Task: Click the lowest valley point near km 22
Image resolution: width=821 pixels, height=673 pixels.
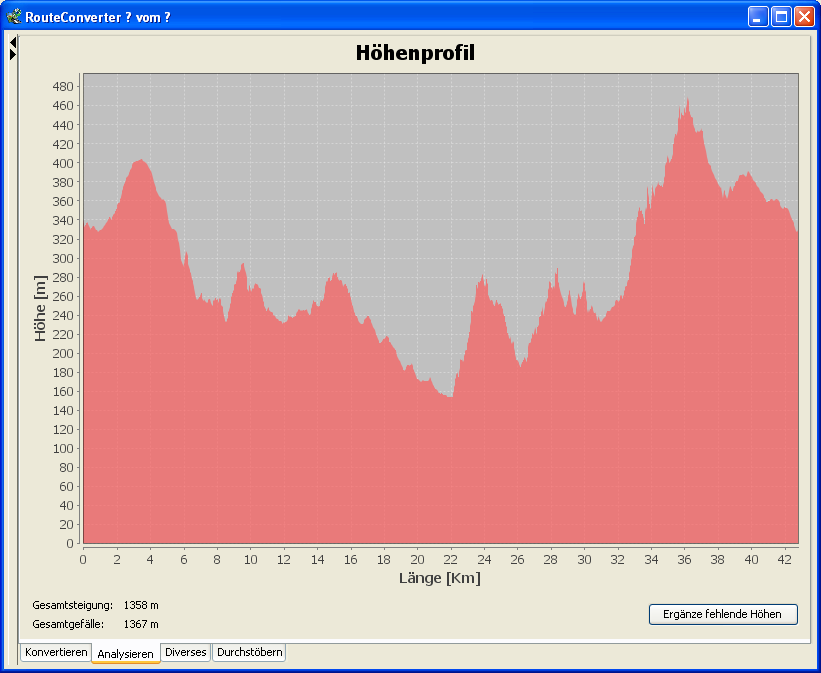Action: pyautogui.click(x=451, y=397)
